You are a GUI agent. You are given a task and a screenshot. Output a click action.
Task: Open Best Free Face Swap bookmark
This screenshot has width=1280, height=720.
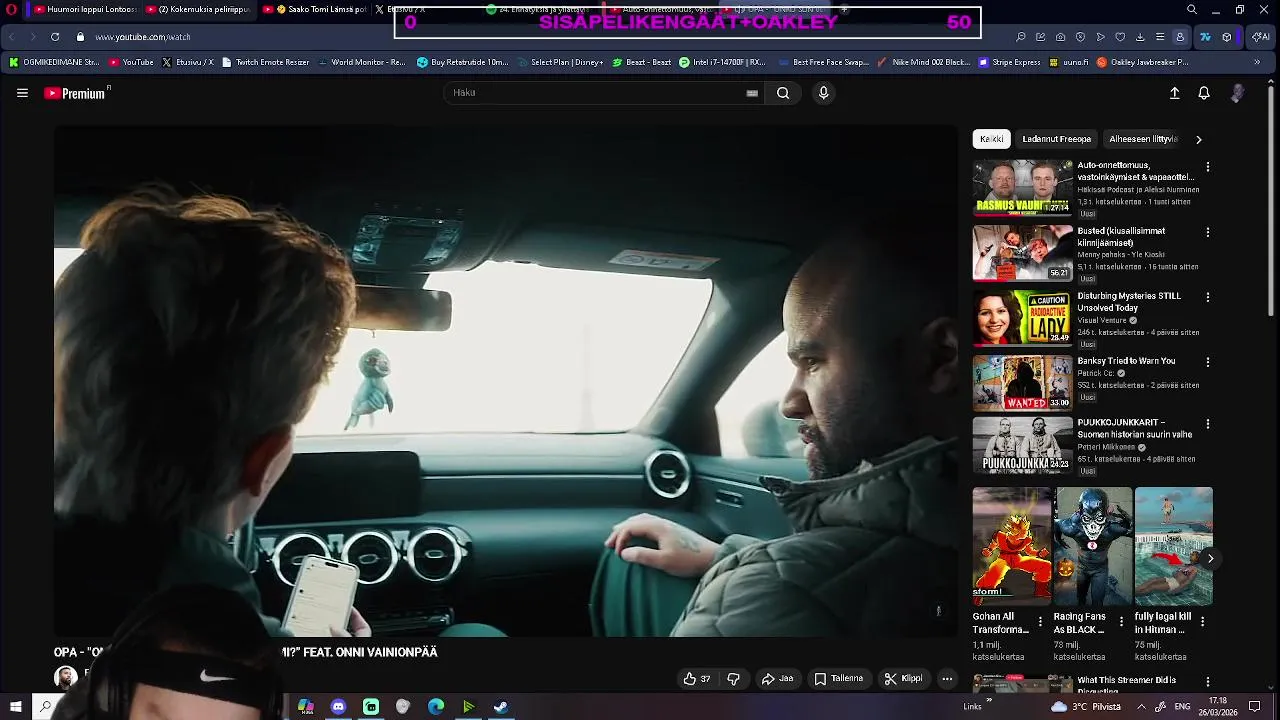(x=824, y=62)
